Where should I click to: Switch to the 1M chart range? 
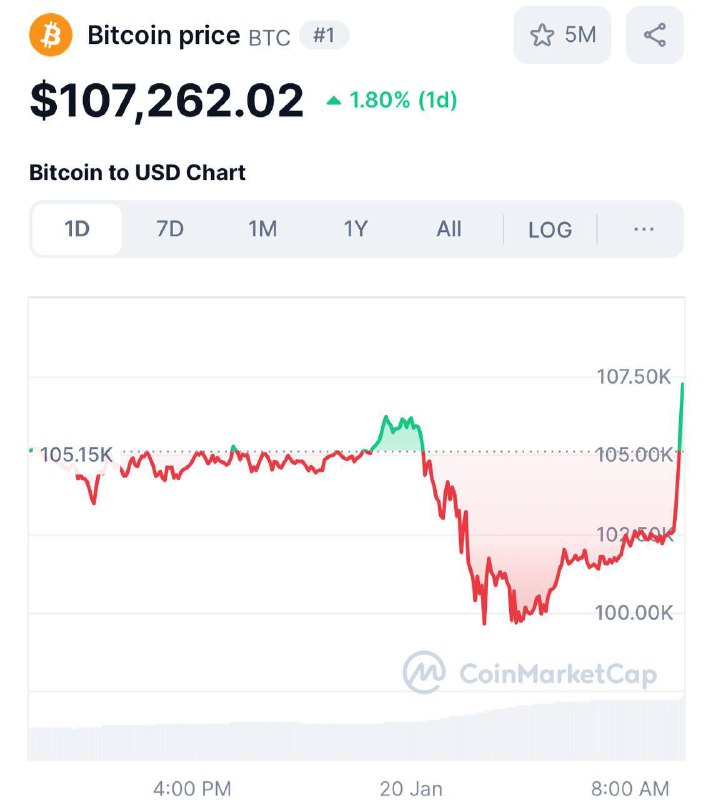tap(262, 229)
